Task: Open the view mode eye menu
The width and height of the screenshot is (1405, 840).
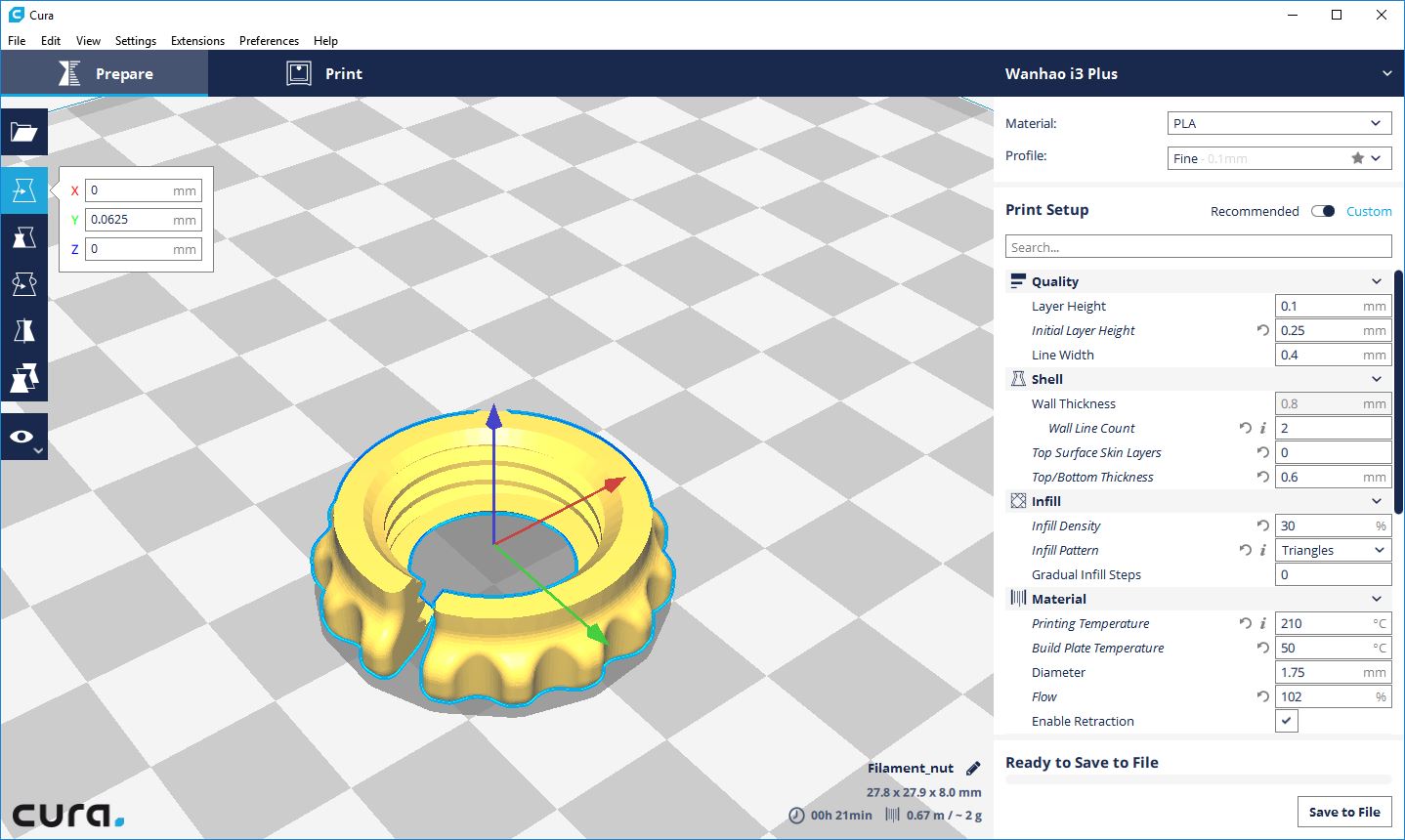Action: pyautogui.click(x=23, y=437)
